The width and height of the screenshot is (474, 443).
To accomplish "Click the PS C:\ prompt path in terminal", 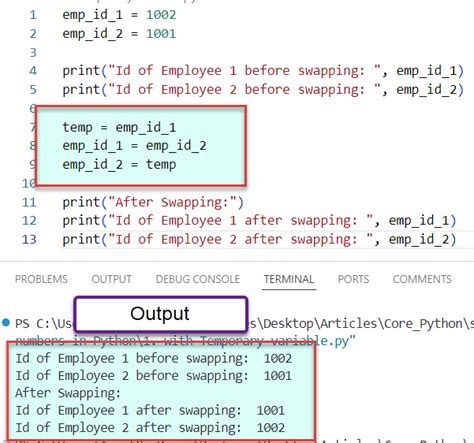I will pos(245,323).
